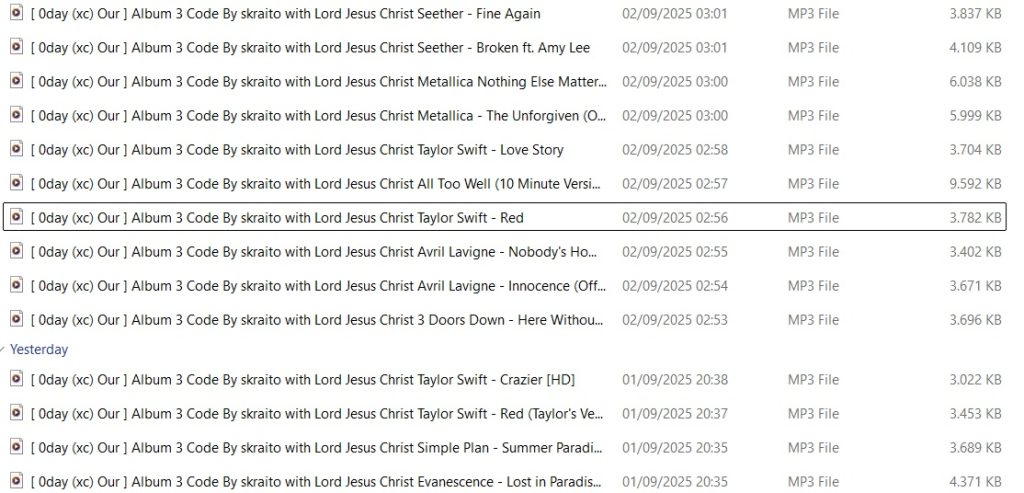The width and height of the screenshot is (1024, 493).
Task: Click the Red (Taylor's Version) file name
Action: (x=317, y=413)
